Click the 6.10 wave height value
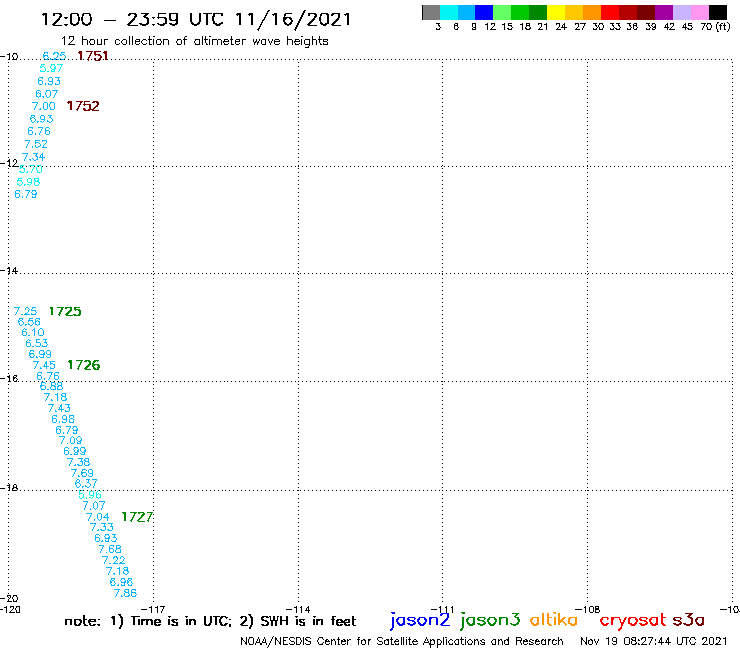 tap(33, 332)
